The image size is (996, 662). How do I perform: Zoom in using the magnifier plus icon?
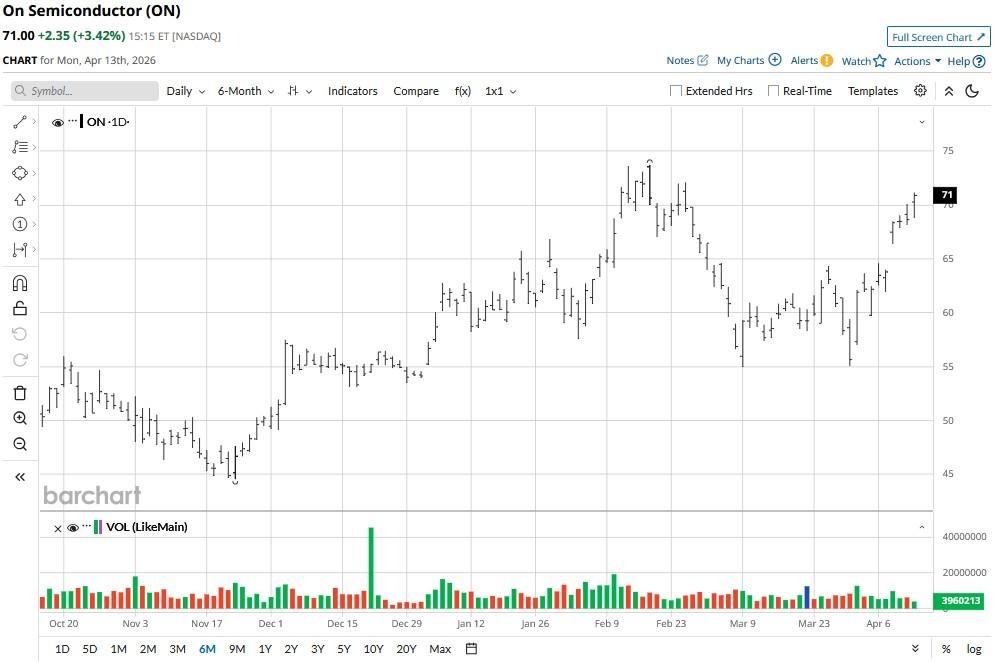point(19,419)
